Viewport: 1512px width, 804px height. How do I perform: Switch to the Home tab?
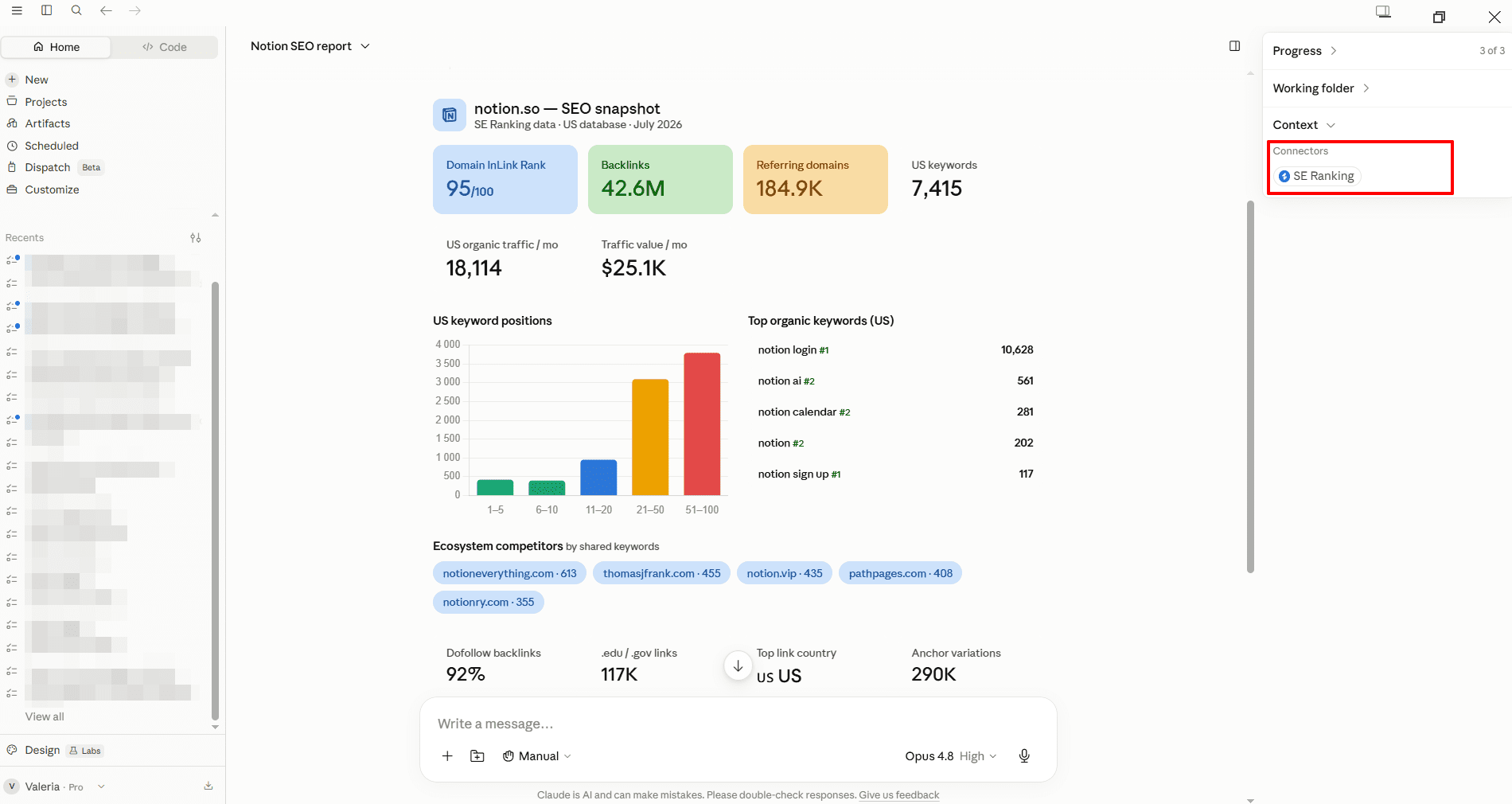click(x=57, y=47)
